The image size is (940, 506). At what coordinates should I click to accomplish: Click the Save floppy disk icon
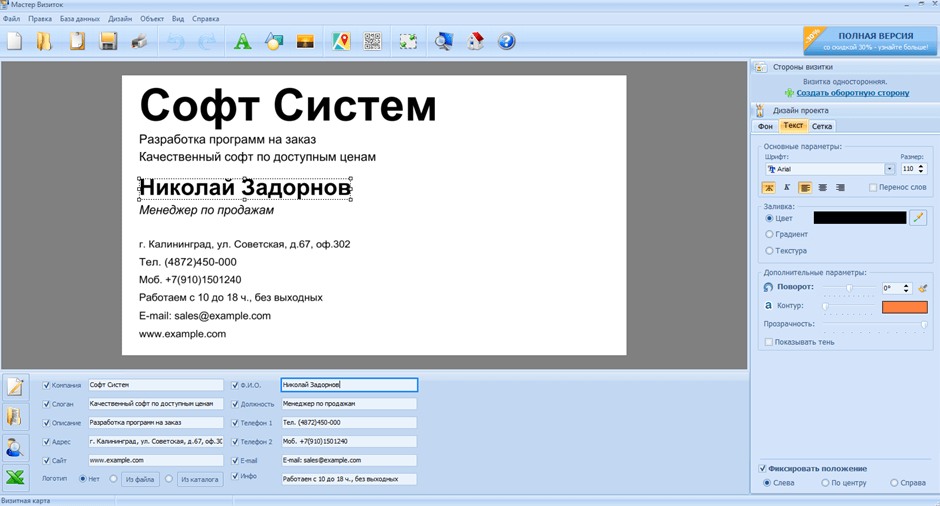pos(108,42)
